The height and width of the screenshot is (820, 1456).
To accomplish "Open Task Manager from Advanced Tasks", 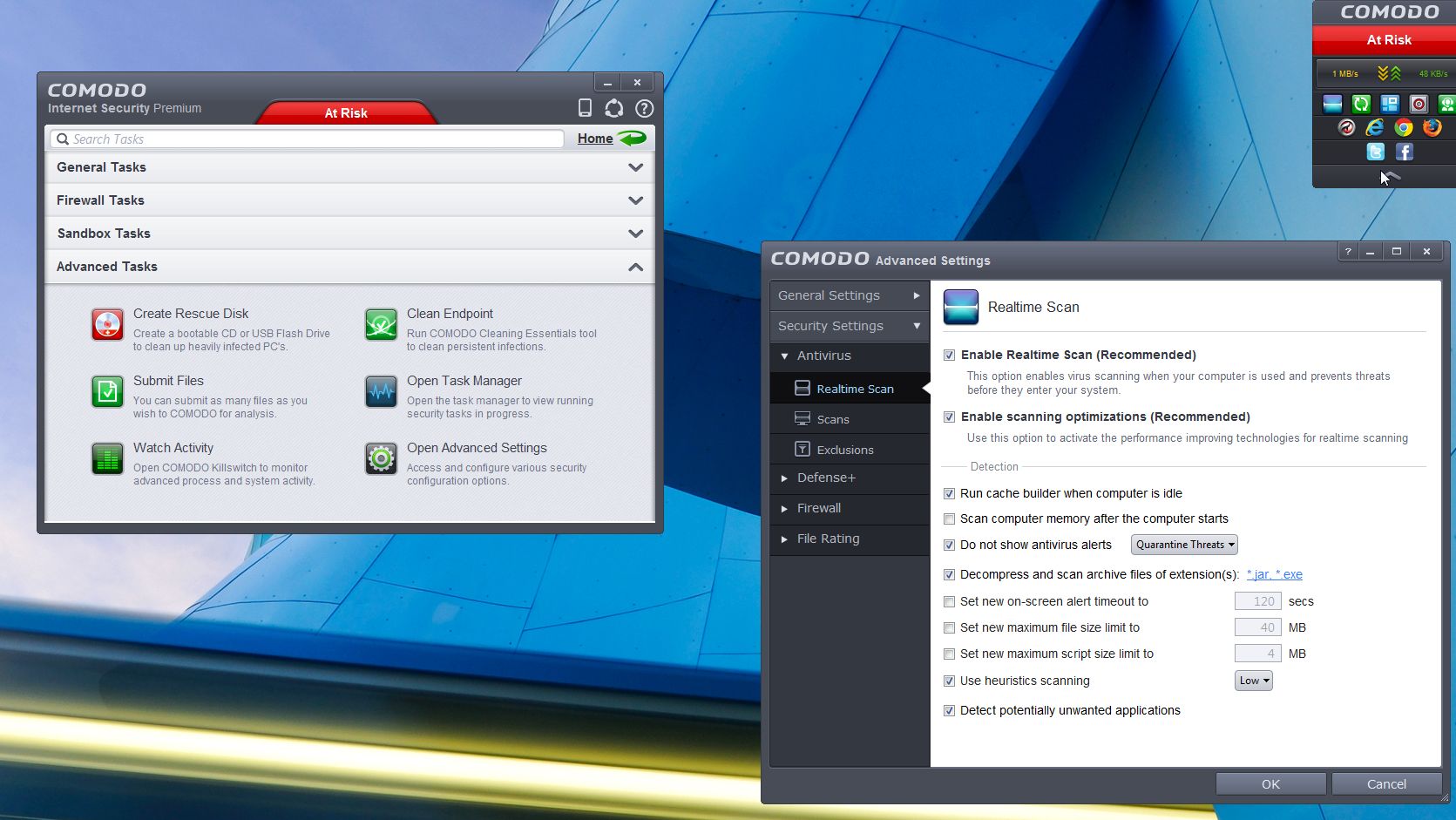I will click(x=464, y=381).
